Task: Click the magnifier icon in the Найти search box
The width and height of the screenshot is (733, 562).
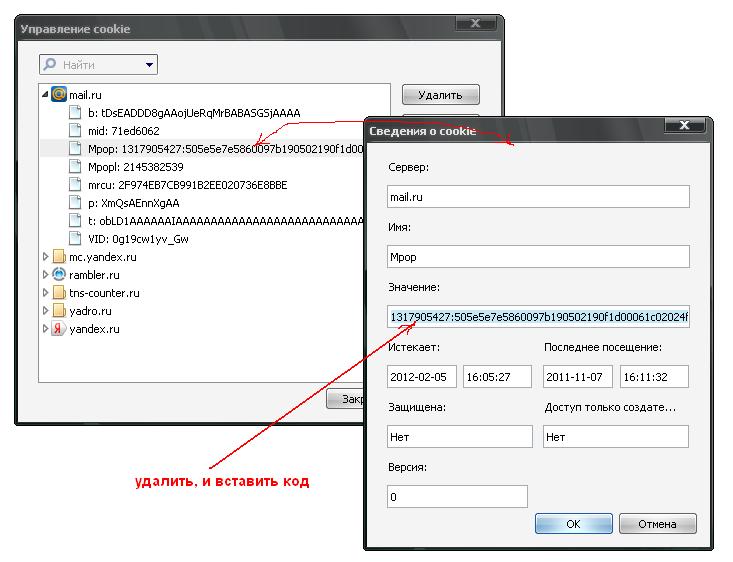Action: 50,65
